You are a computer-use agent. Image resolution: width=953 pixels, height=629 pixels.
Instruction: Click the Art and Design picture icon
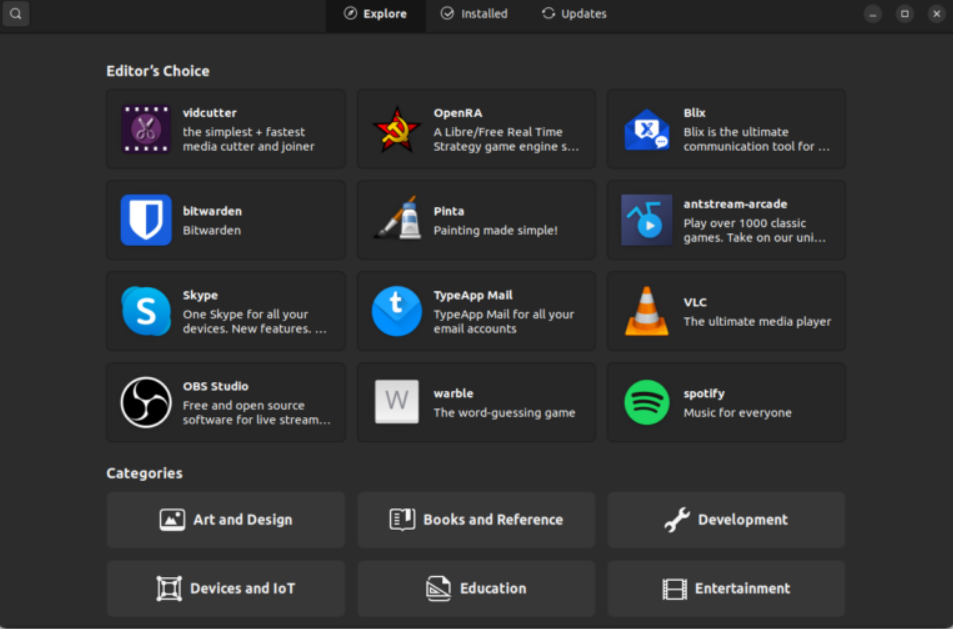coord(172,520)
